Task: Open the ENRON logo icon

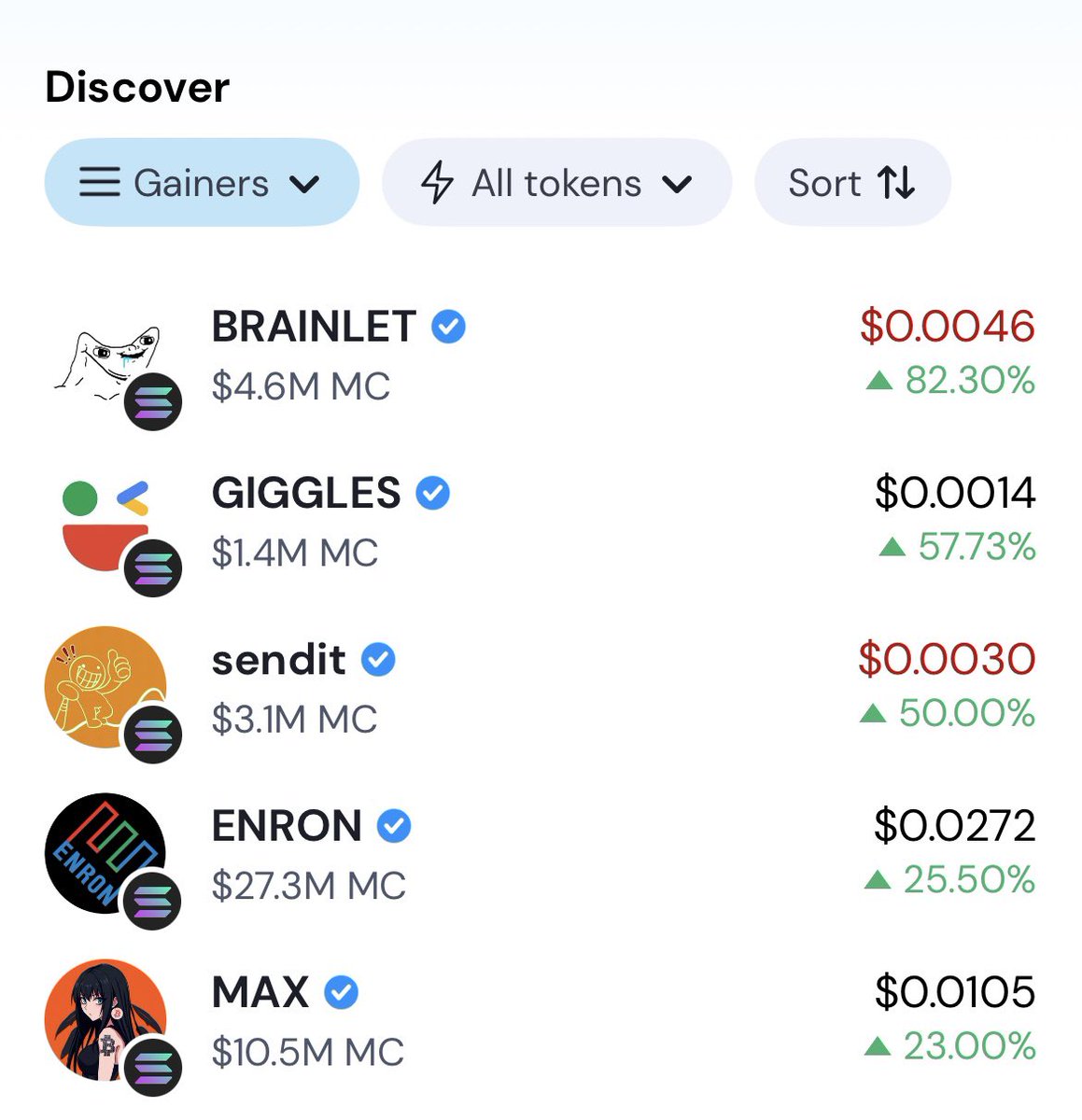Action: click(x=105, y=854)
